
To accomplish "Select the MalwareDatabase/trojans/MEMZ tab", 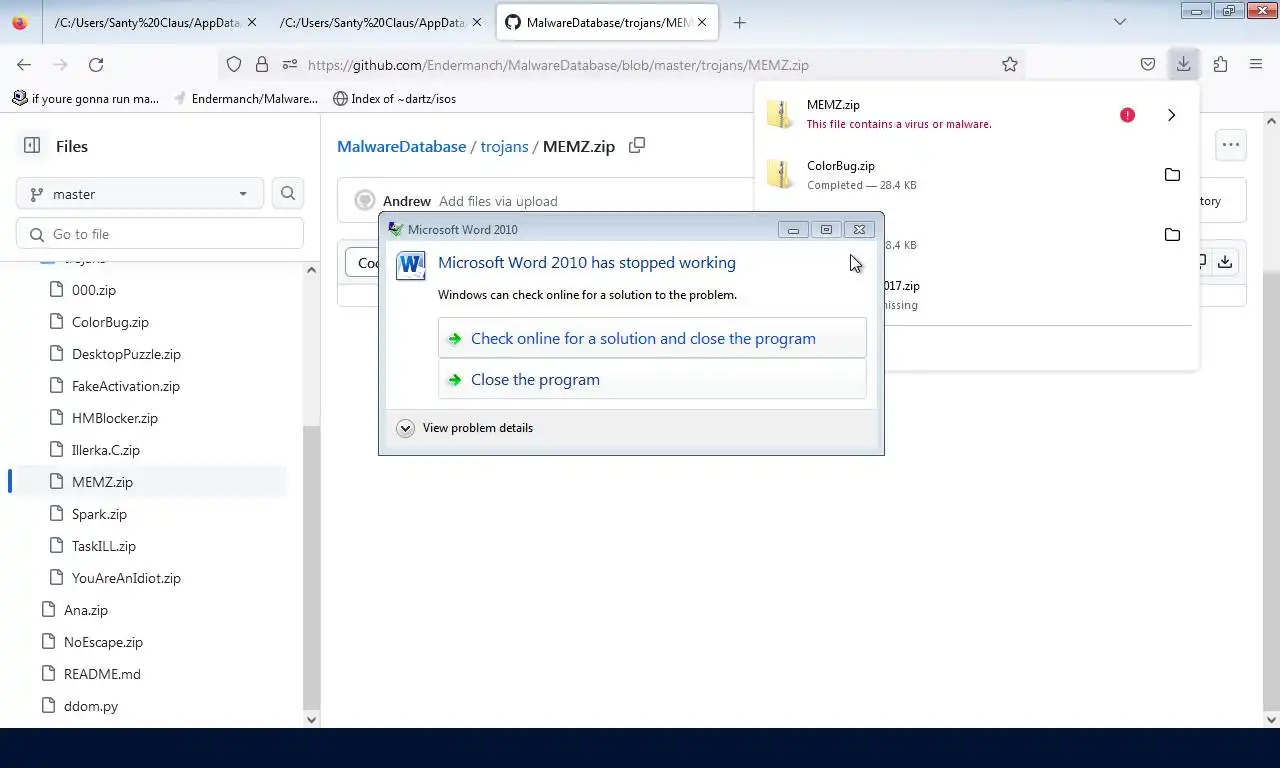I will (607, 22).
